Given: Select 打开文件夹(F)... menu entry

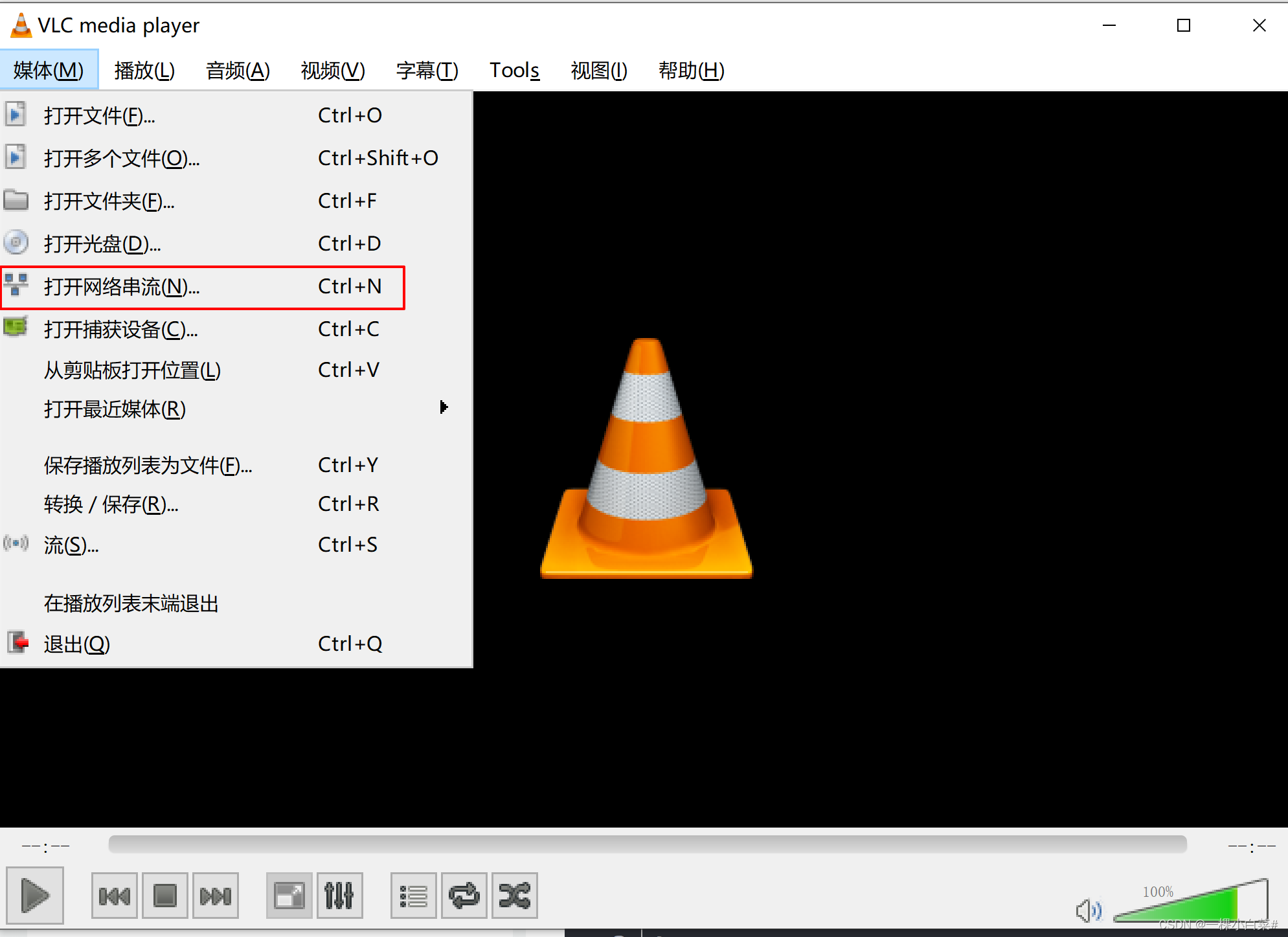Looking at the screenshot, I should click(x=236, y=201).
